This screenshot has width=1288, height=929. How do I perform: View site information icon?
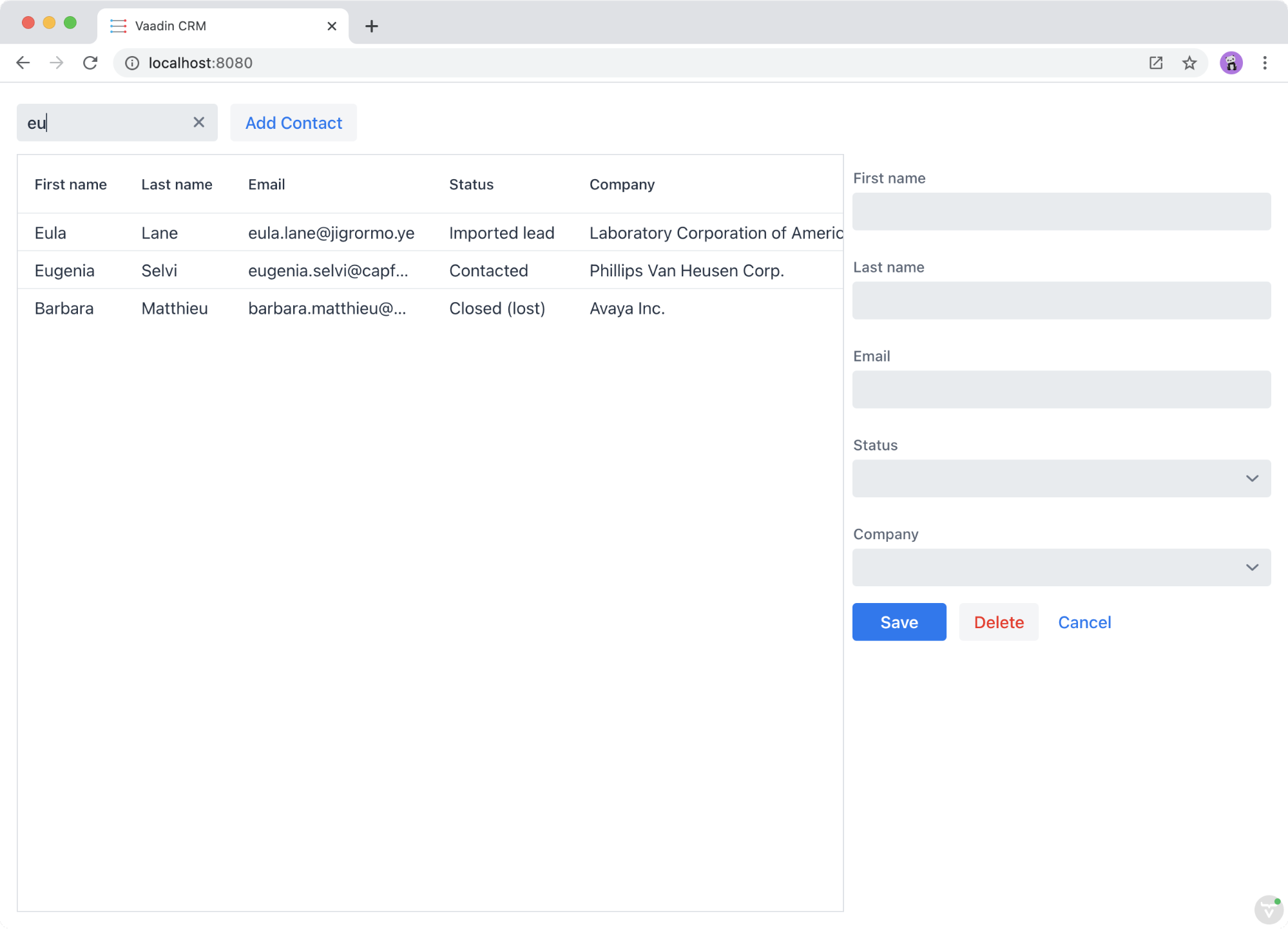click(x=132, y=62)
